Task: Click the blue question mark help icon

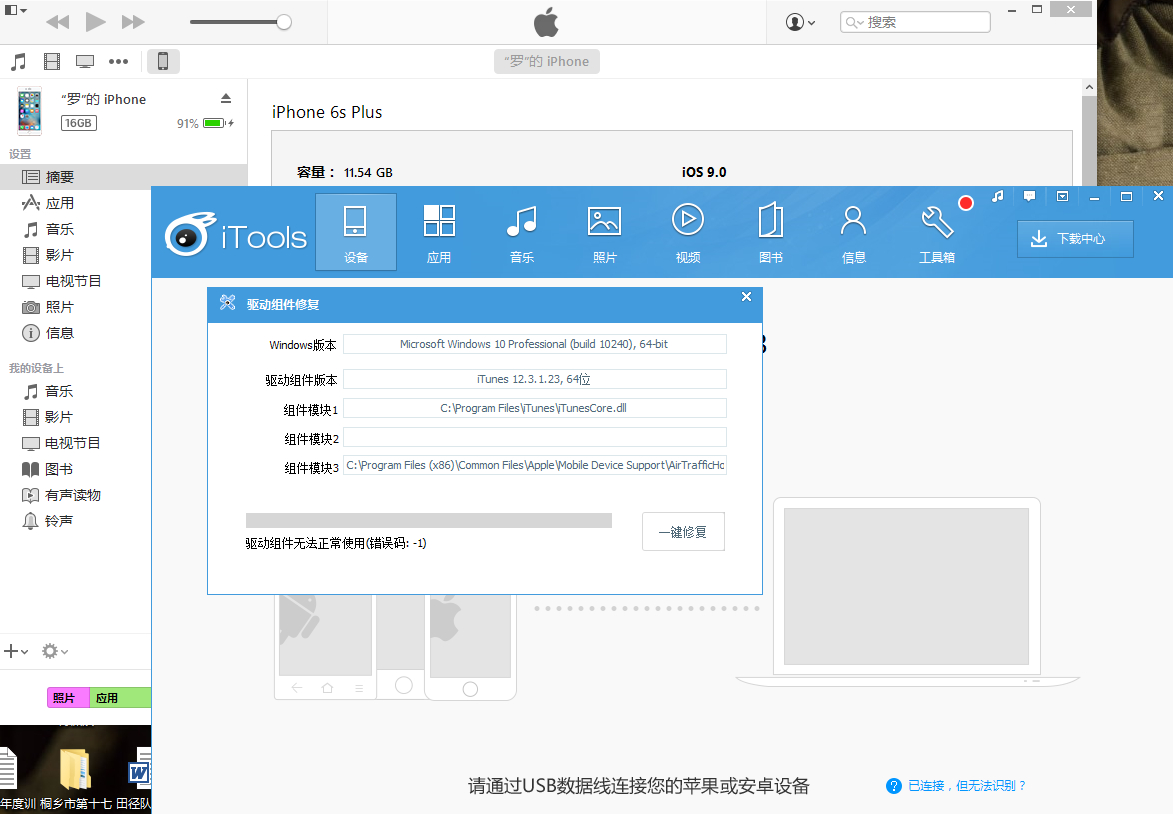Action: coord(893,786)
